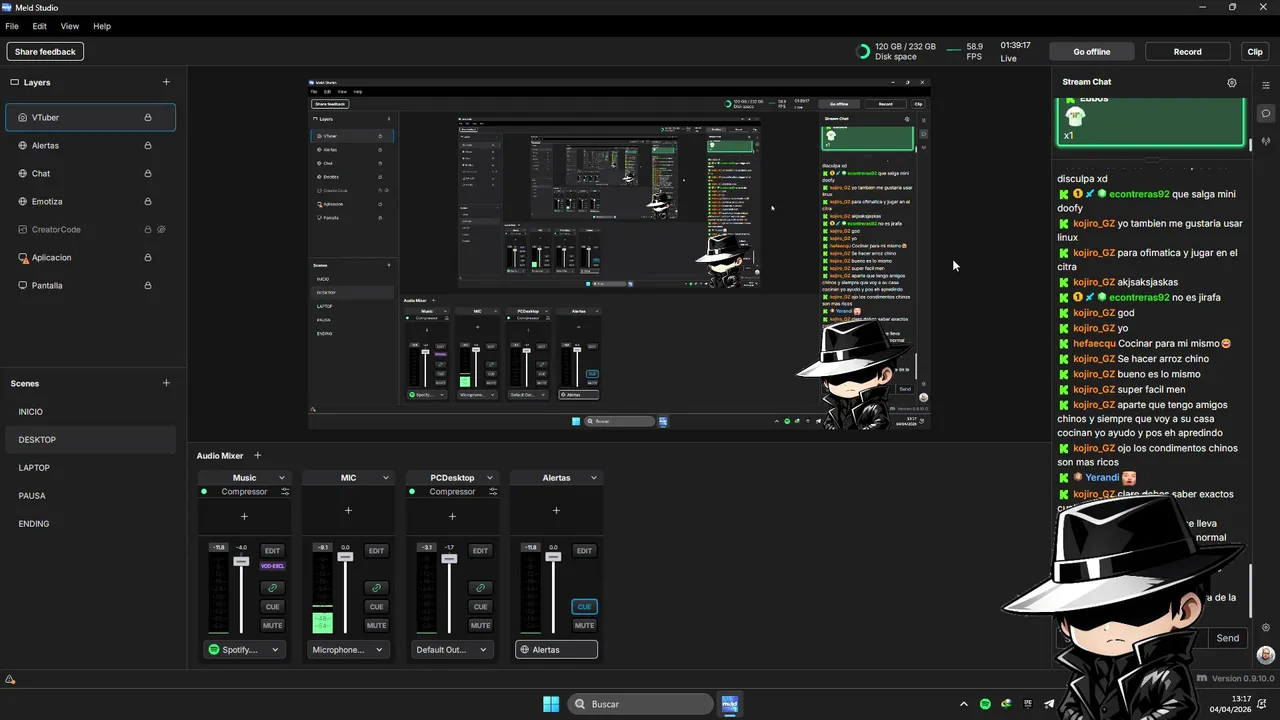Select the ENDING scene

point(90,524)
